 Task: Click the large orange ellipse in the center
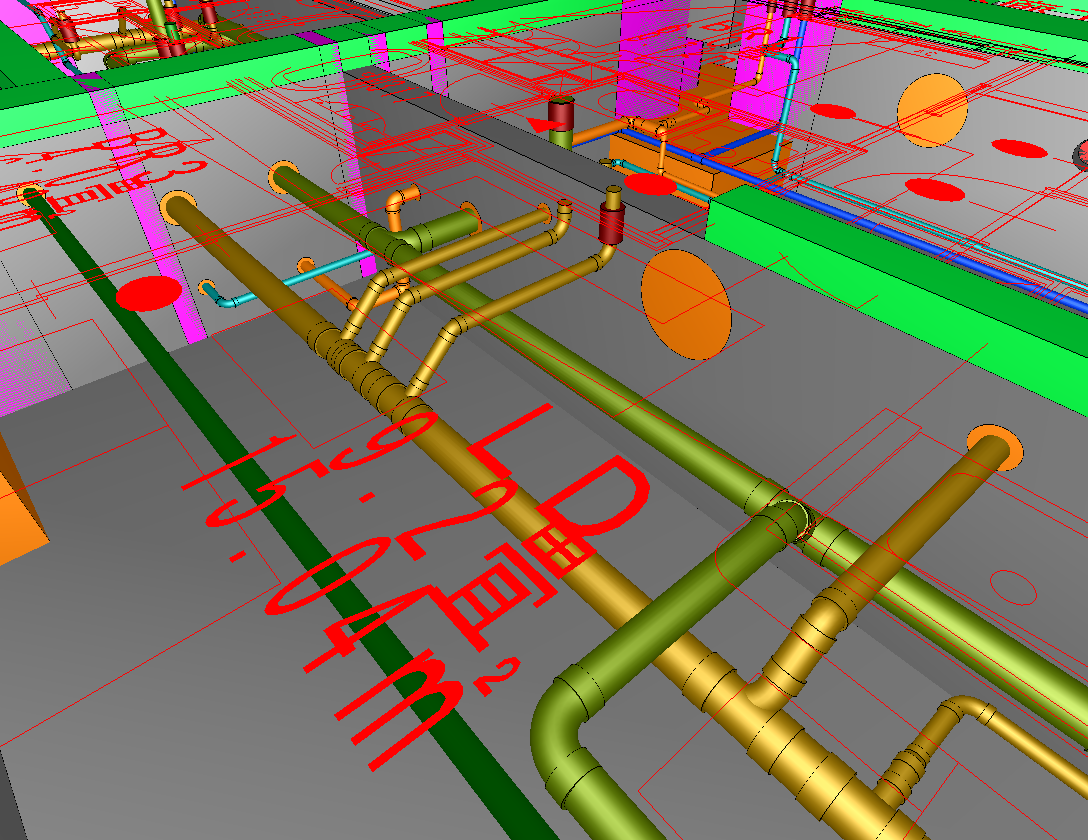686,304
